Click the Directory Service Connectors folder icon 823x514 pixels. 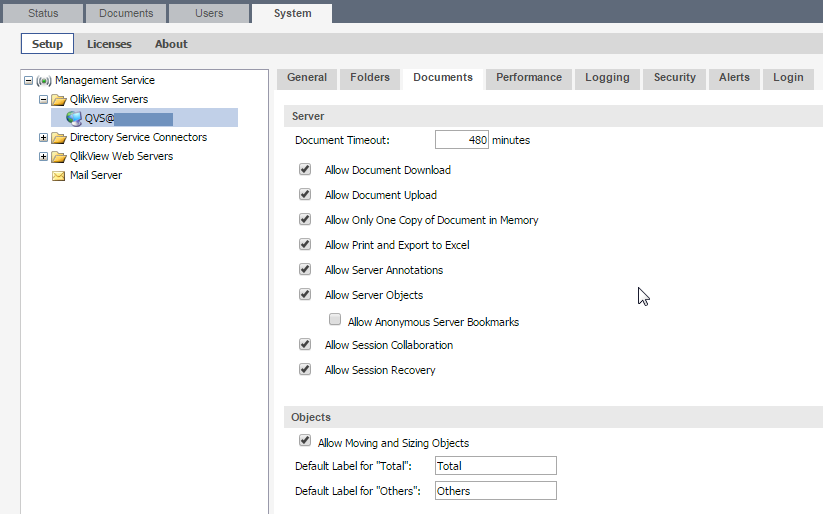[59, 138]
